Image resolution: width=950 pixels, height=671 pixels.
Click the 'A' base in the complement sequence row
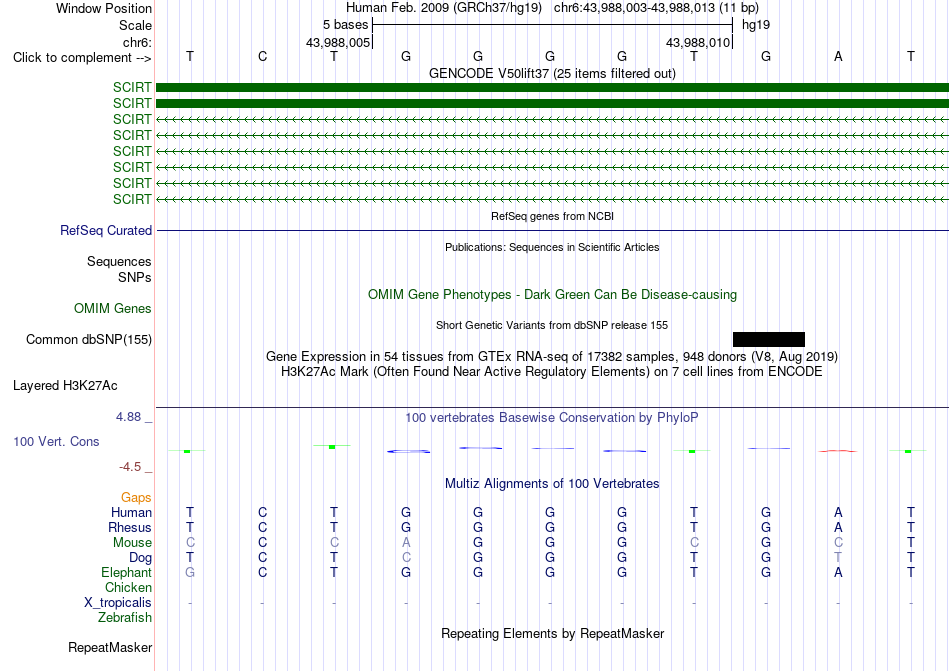(x=838, y=56)
